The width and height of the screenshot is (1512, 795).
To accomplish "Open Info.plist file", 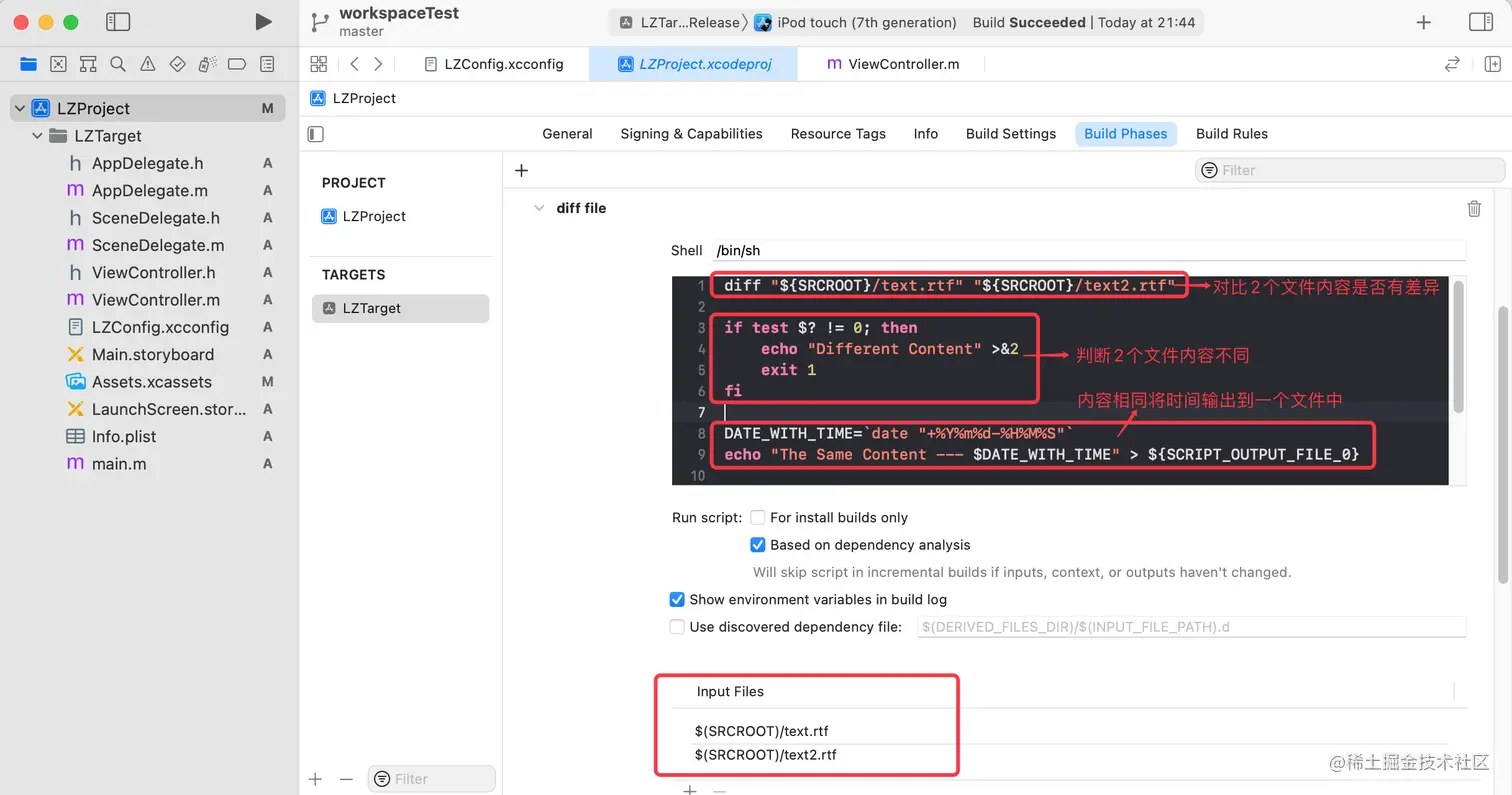I will click(124, 436).
